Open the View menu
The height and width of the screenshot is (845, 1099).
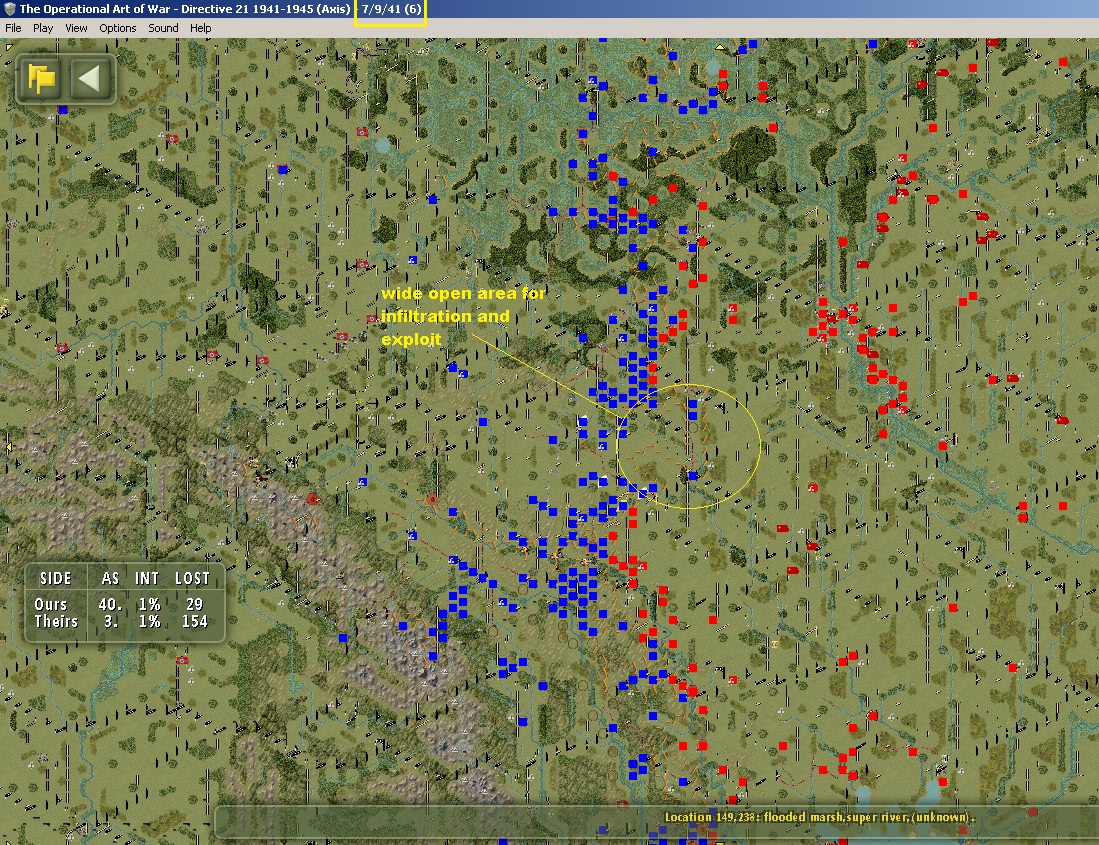coord(76,28)
